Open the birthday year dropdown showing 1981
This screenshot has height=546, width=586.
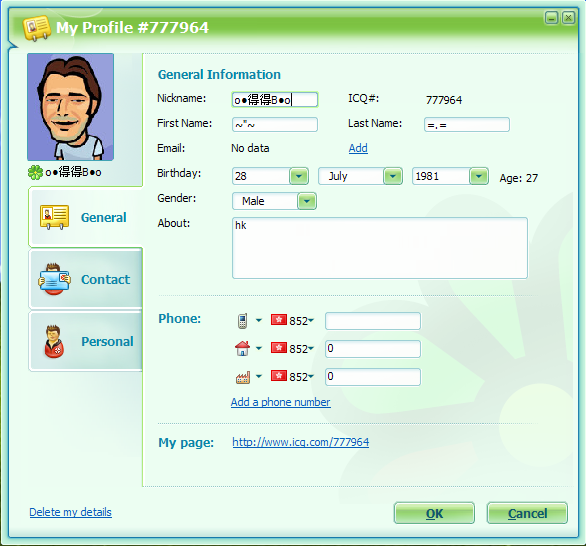pyautogui.click(x=479, y=176)
